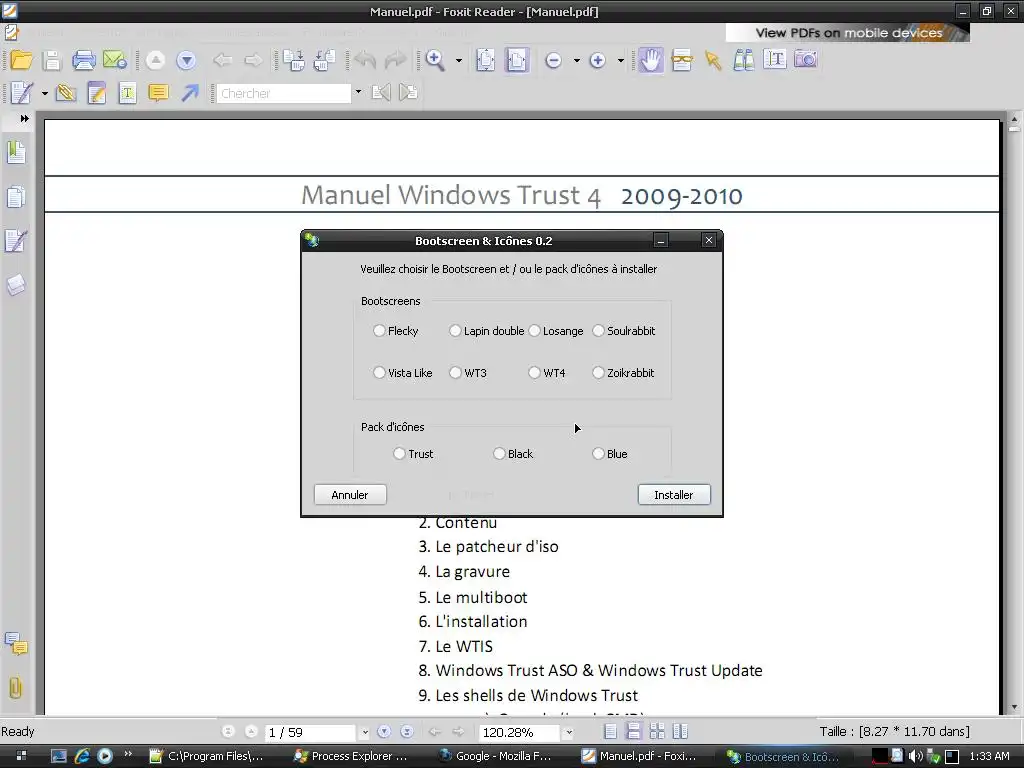Select the blue Arrow drawing tool
Viewport: 1024px width, 768px height.
(x=190, y=93)
